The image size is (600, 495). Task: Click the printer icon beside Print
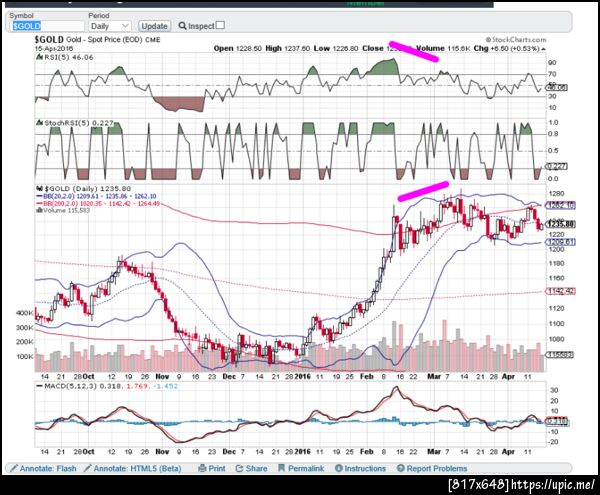point(203,468)
